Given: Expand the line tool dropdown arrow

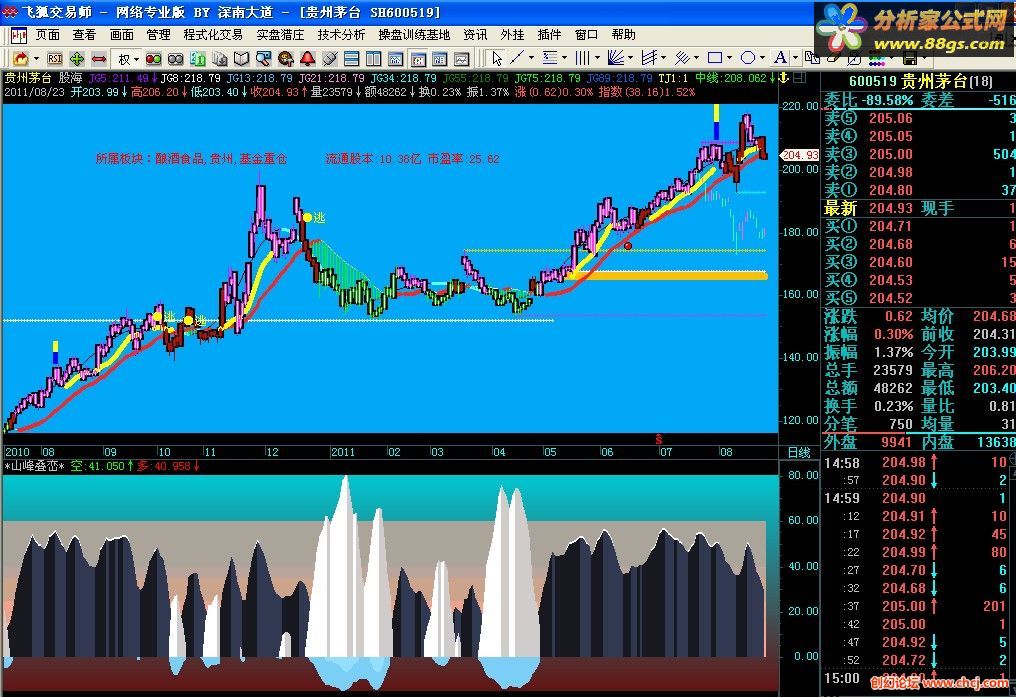Looking at the screenshot, I should click(x=531, y=58).
